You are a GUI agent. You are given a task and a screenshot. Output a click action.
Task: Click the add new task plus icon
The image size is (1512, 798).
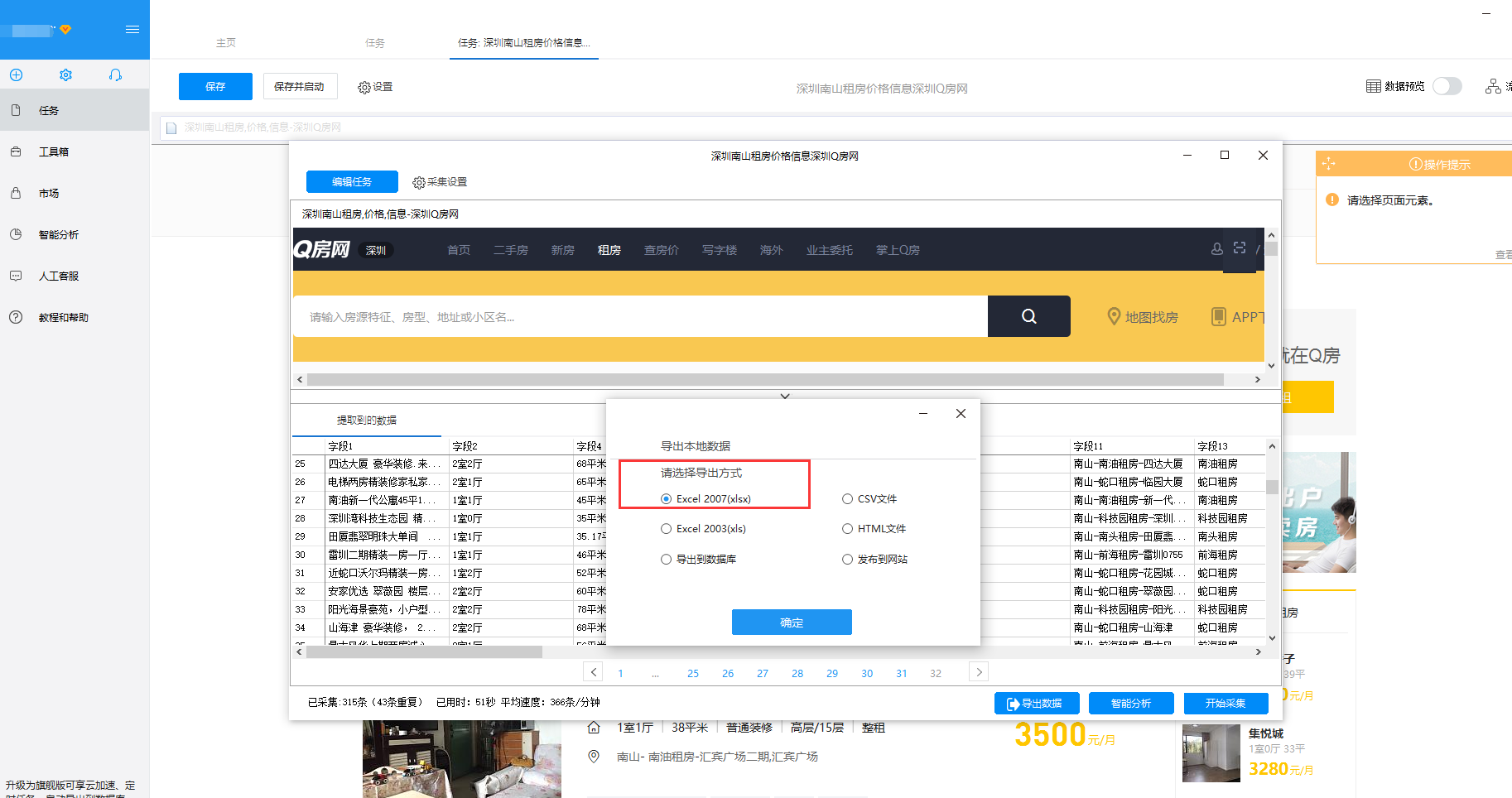tap(16, 75)
